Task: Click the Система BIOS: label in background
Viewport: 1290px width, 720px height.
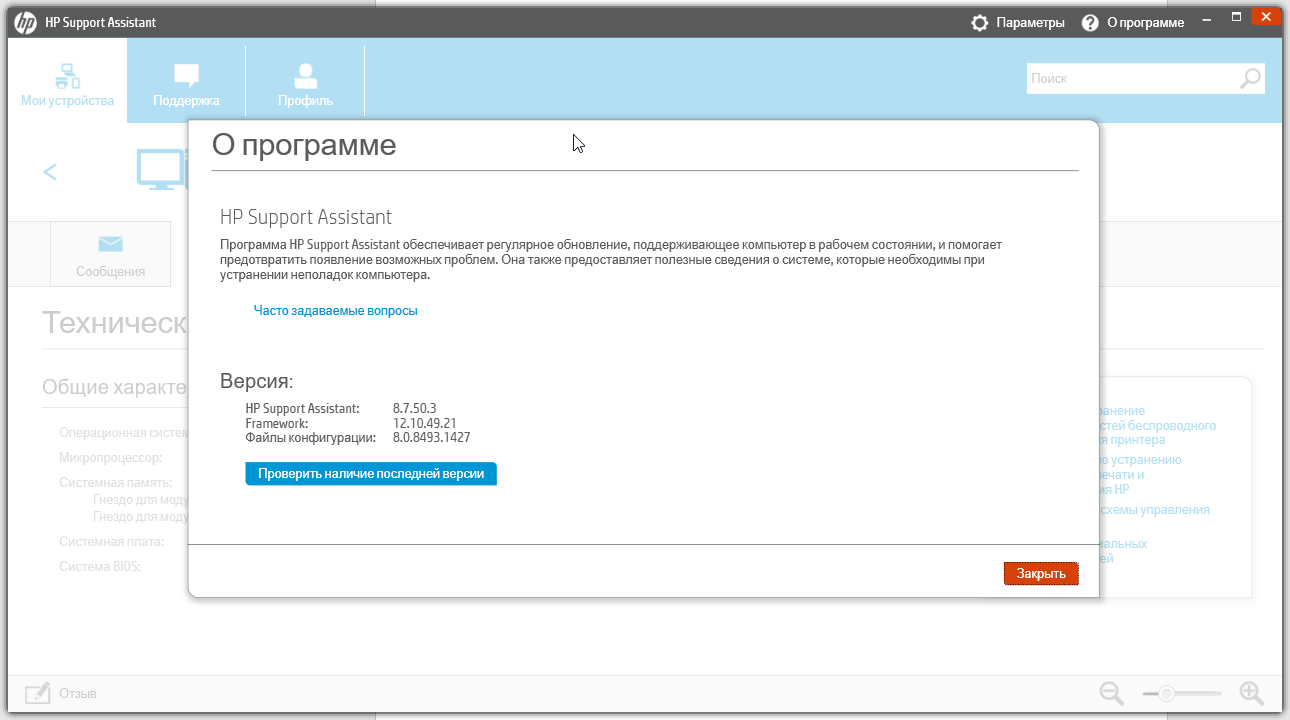Action: pyautogui.click(x=100, y=566)
